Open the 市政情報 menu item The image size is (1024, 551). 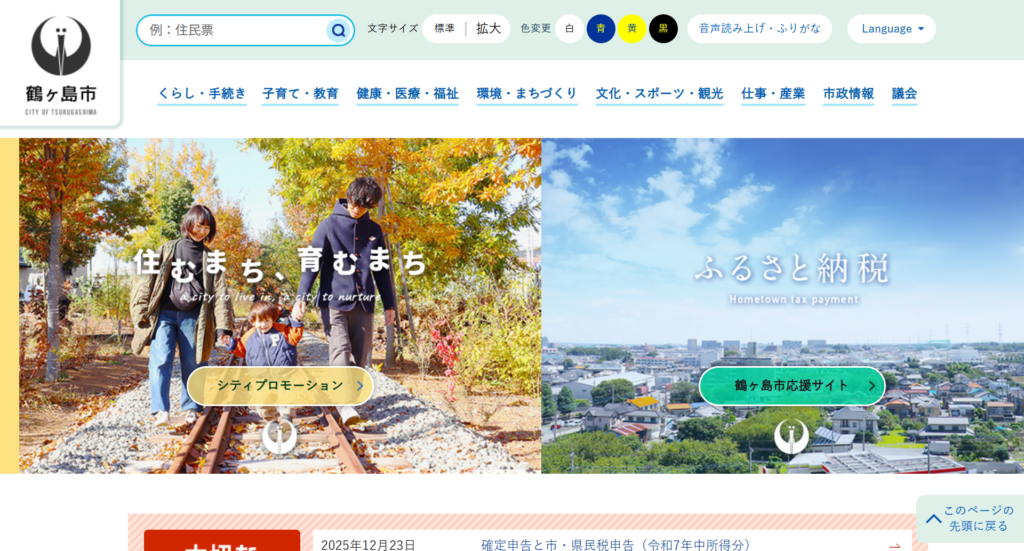tap(848, 94)
